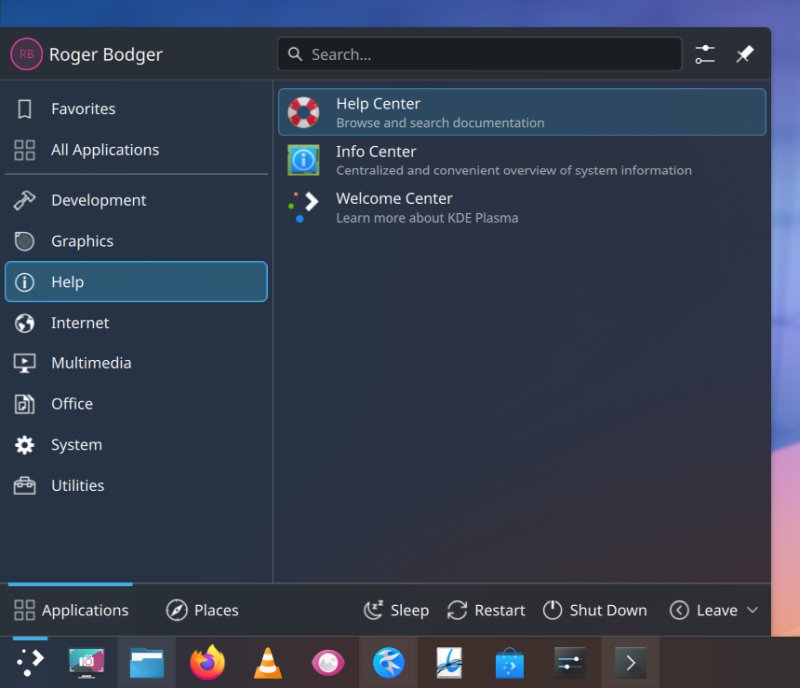This screenshot has height=688, width=800.
Task: Open the Multimedia category
Action: point(136,363)
